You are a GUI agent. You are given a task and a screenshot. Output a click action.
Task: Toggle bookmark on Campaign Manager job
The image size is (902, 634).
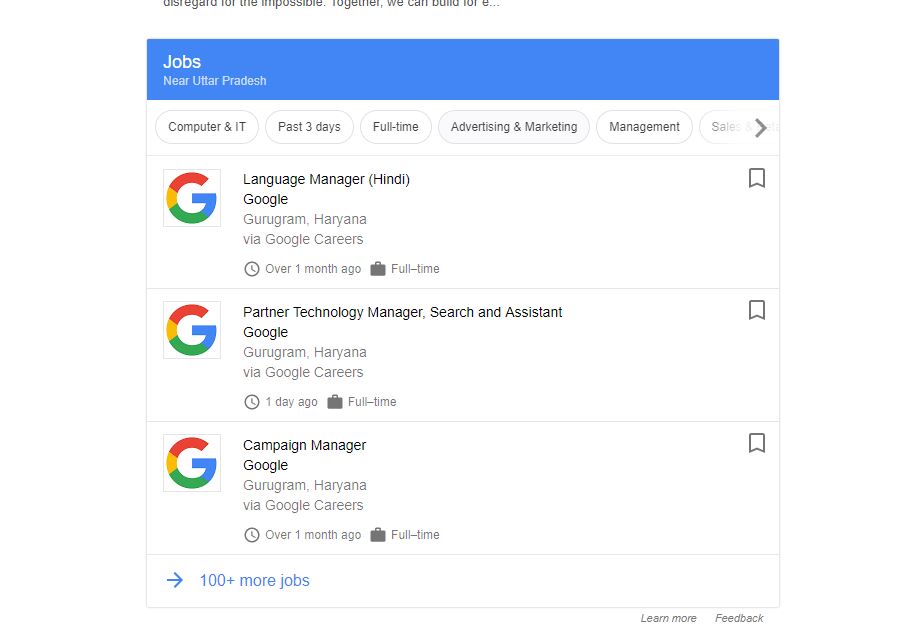pyautogui.click(x=756, y=443)
